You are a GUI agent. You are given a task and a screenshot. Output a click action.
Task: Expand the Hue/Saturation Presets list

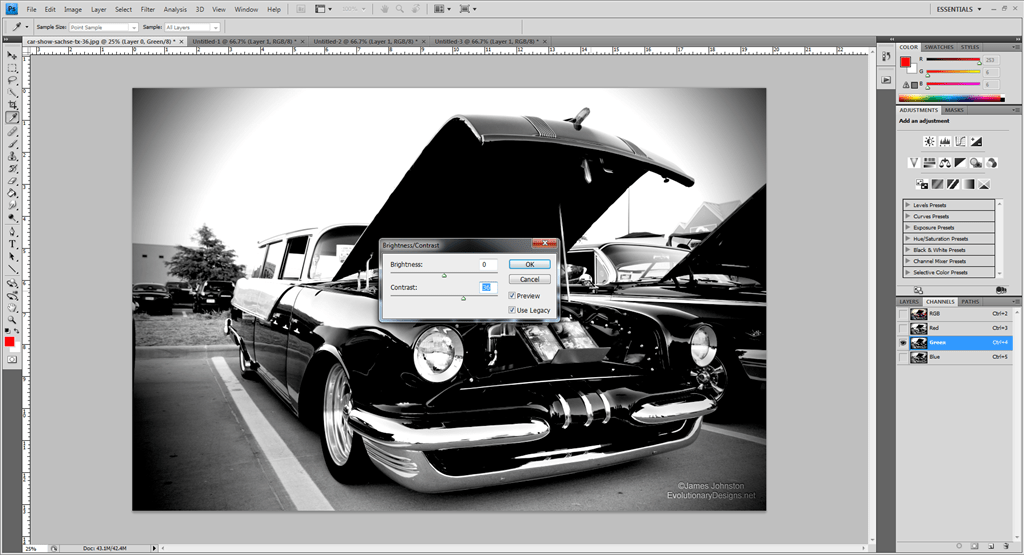click(907, 239)
